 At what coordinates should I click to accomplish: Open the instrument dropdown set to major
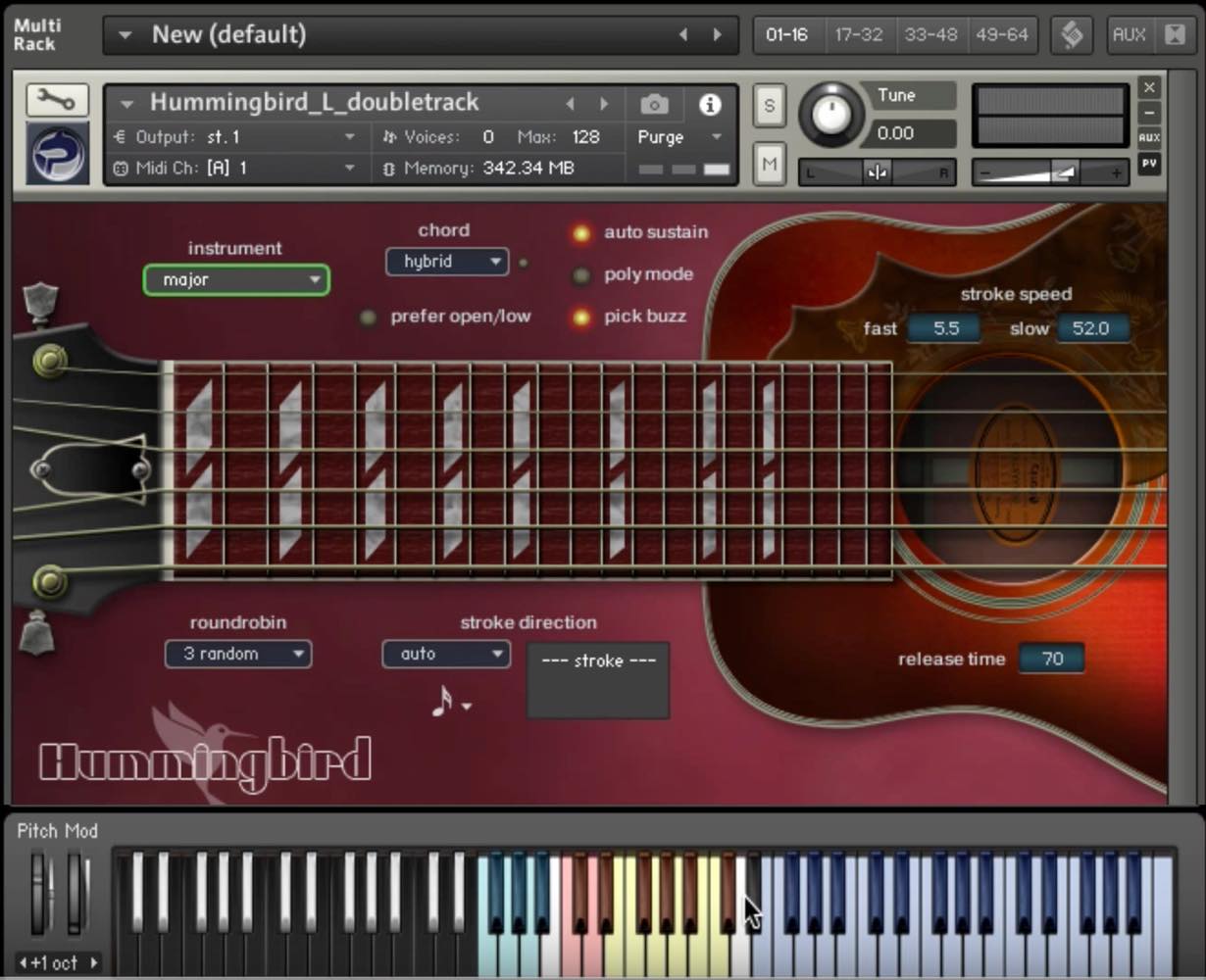[x=236, y=280]
